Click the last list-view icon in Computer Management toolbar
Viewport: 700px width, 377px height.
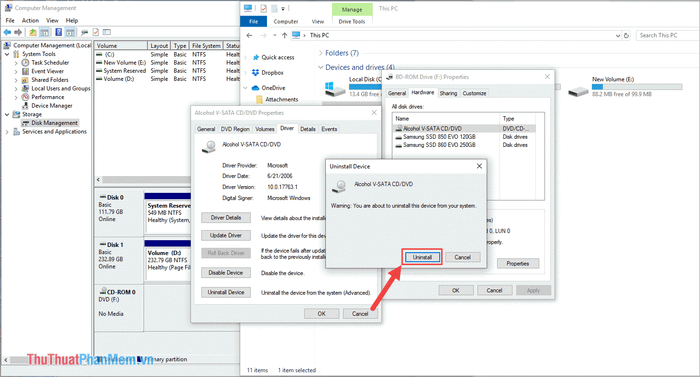point(107,32)
